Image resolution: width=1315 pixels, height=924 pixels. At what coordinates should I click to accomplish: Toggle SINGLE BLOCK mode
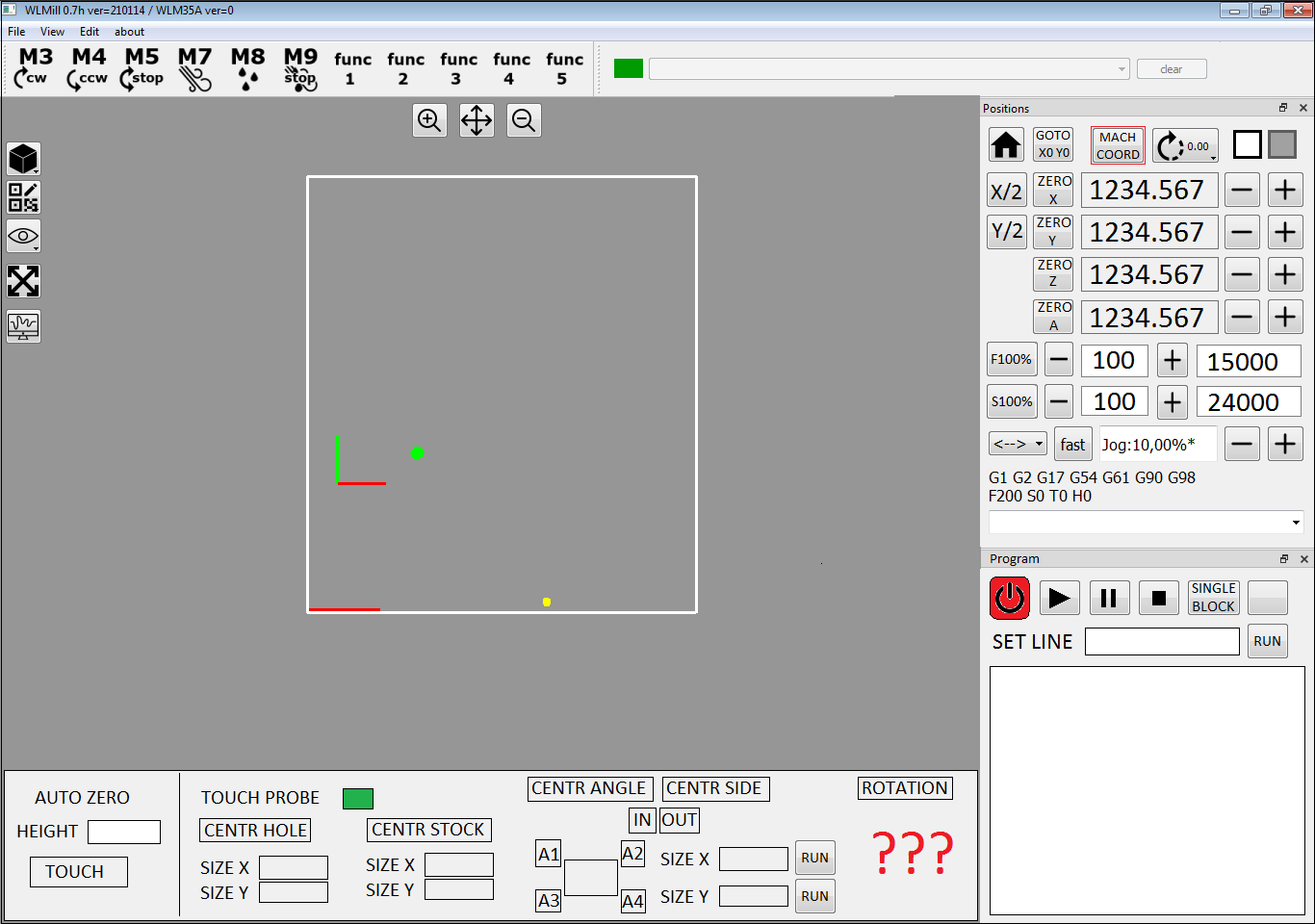1213,598
